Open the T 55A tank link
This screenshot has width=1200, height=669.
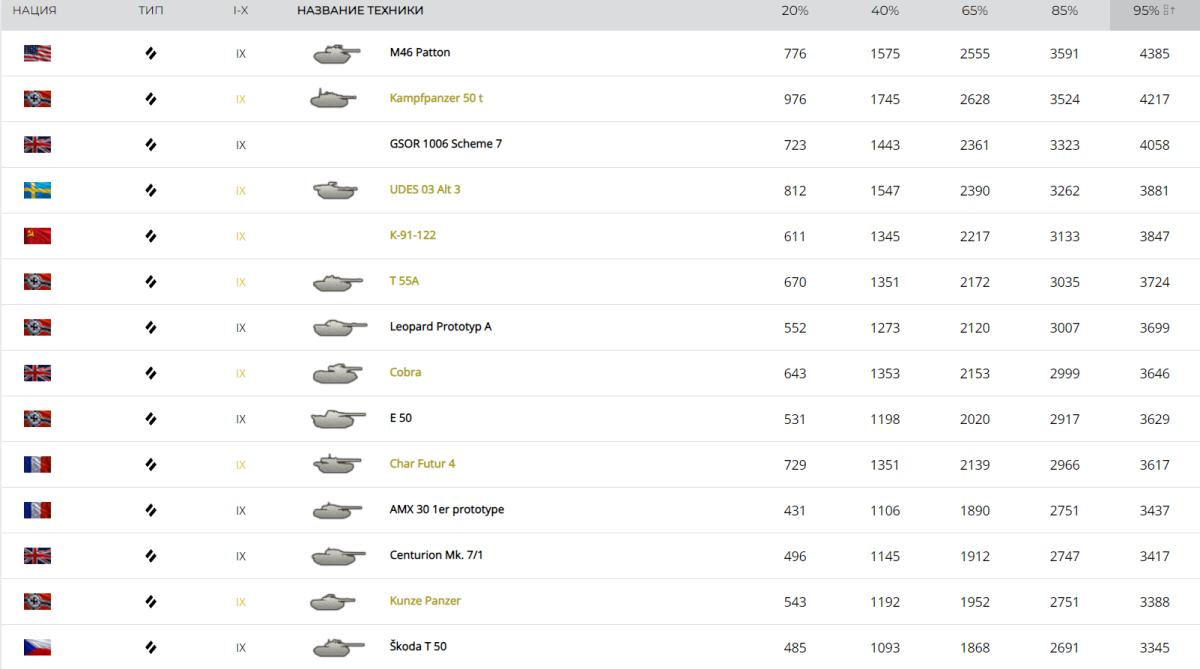point(404,281)
